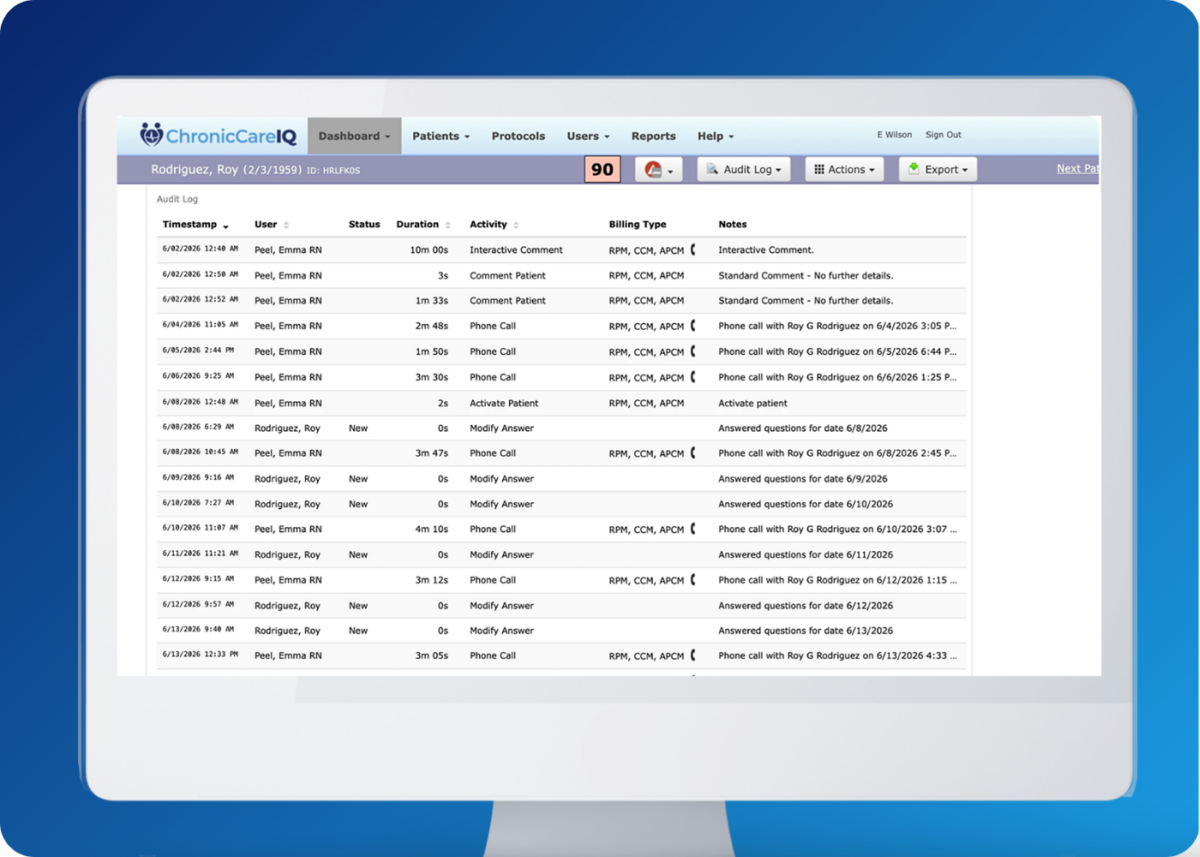Click the 3m 47s duration cell
1200x857 pixels.
pos(431,453)
